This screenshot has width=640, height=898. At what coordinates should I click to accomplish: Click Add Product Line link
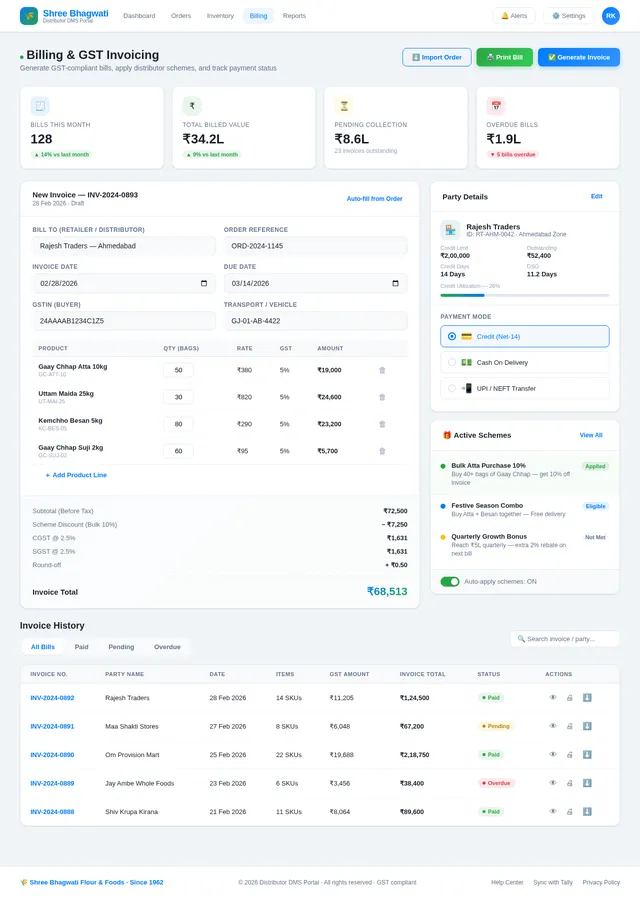[76, 475]
